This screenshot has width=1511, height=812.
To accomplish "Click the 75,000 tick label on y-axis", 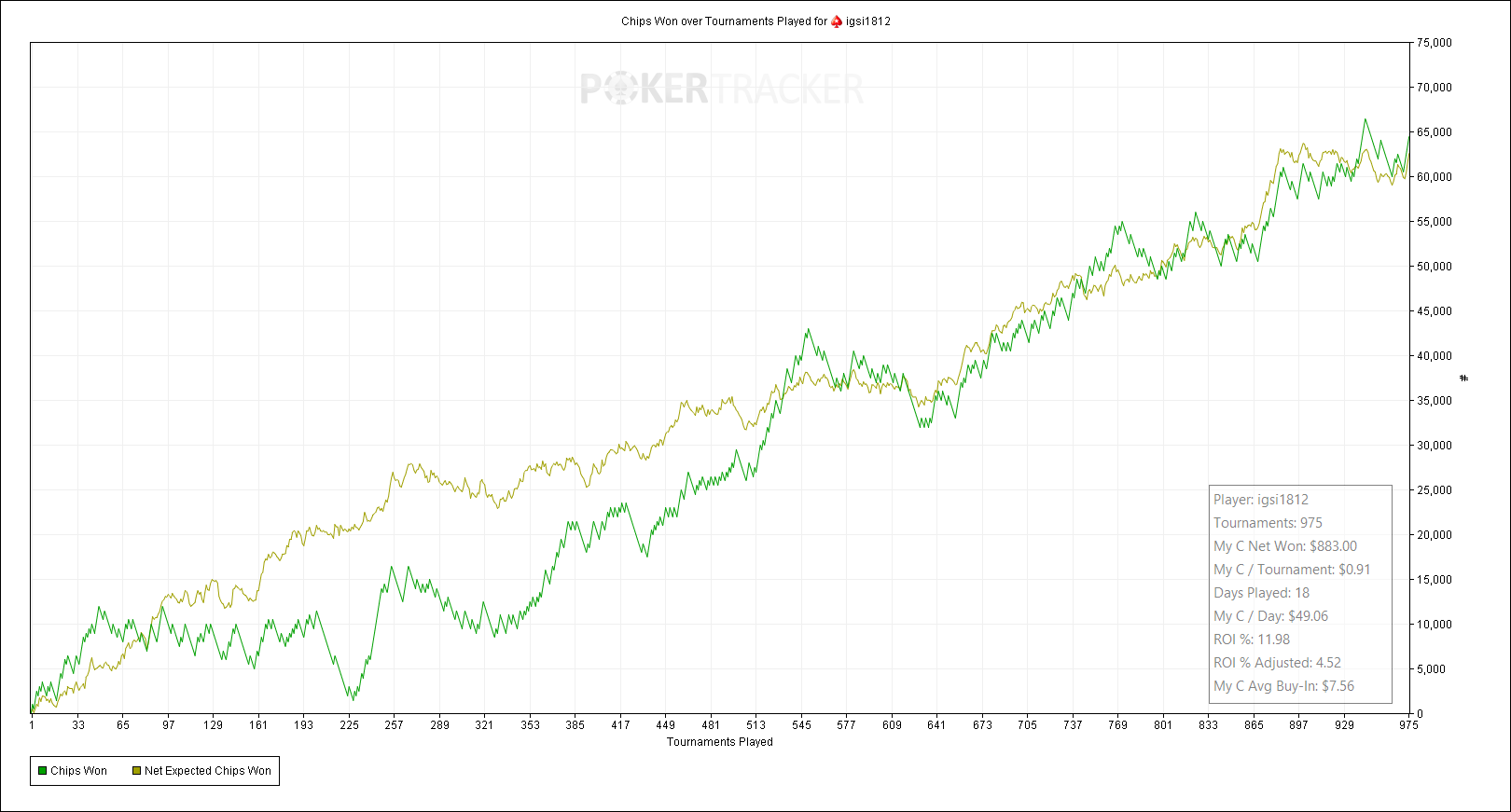I will click(1434, 43).
